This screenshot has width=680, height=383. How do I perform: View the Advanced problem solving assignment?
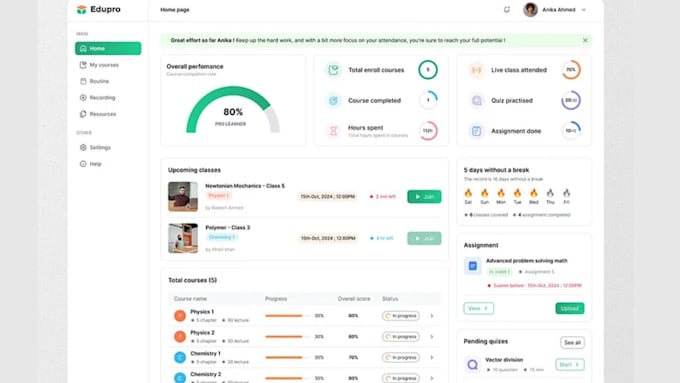tap(479, 308)
